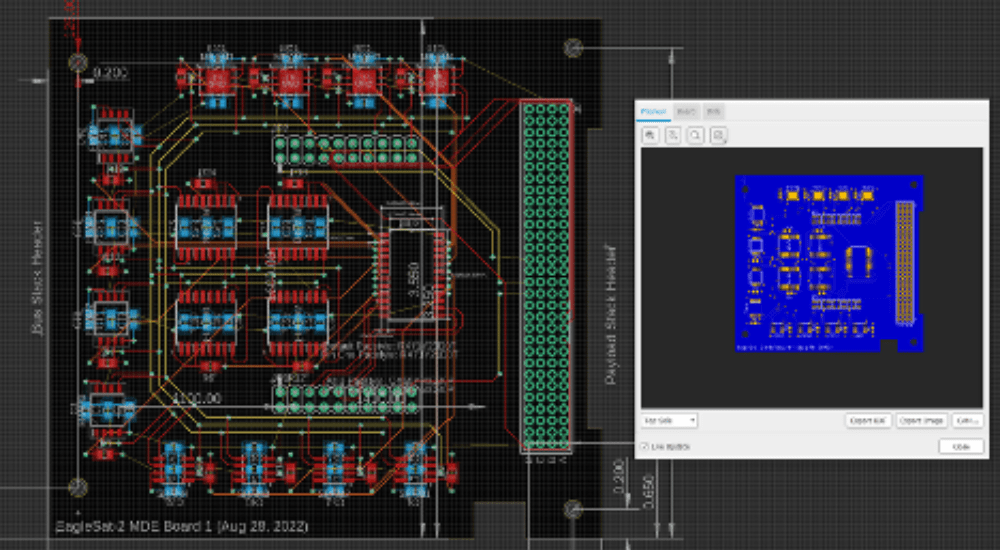The width and height of the screenshot is (1000, 550).
Task: Select the bottom-left mounting hole on the board
Action: (77, 487)
